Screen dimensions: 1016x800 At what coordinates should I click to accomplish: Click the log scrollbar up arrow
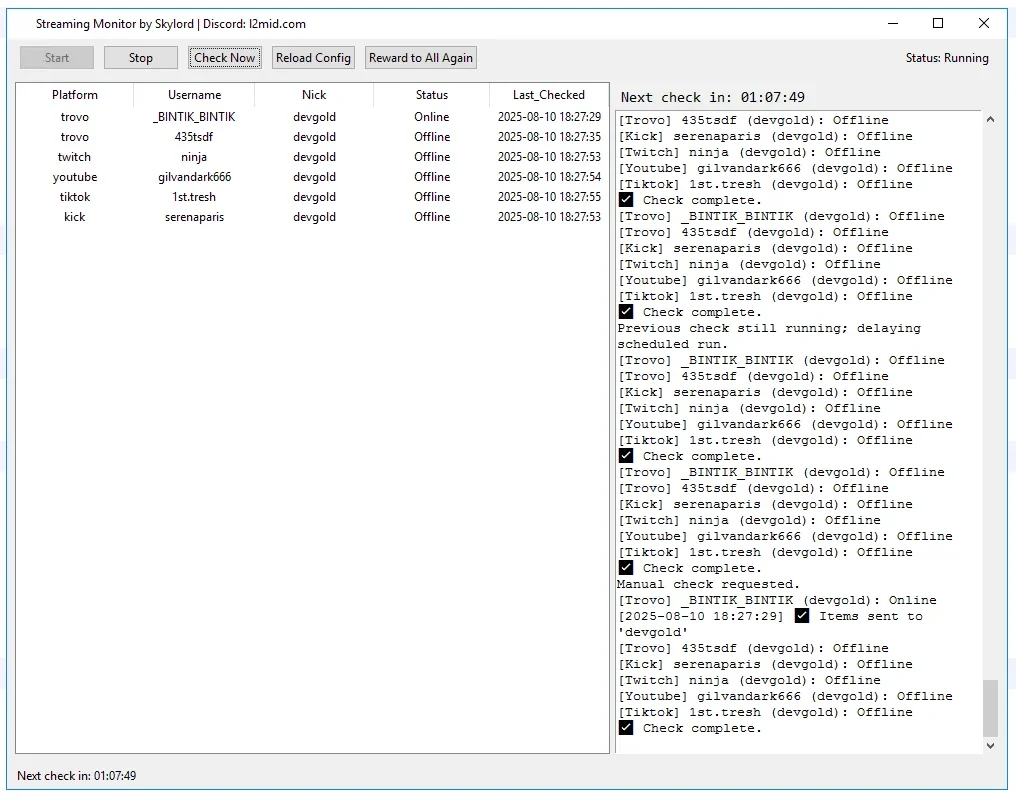(x=990, y=119)
